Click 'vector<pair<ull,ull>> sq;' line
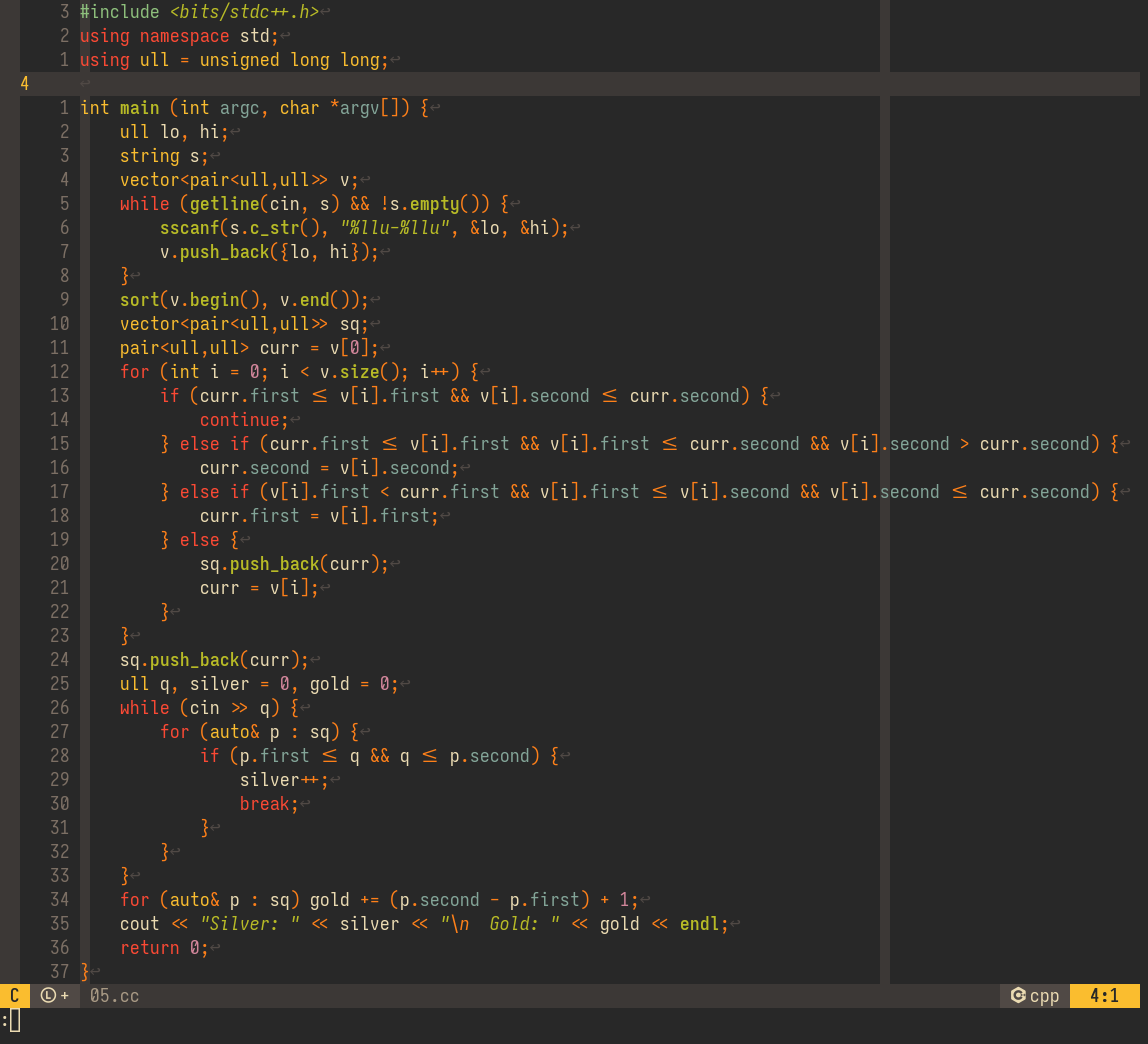 tap(245, 324)
